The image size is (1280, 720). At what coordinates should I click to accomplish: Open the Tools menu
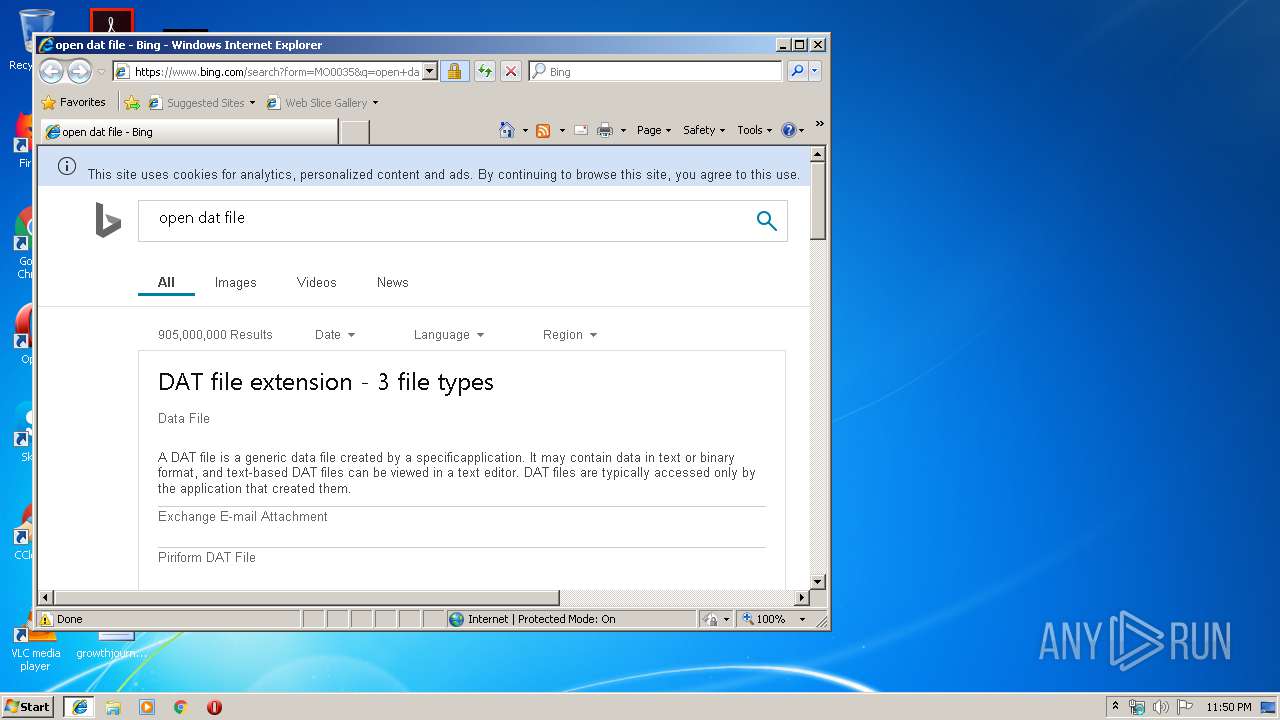pos(754,130)
